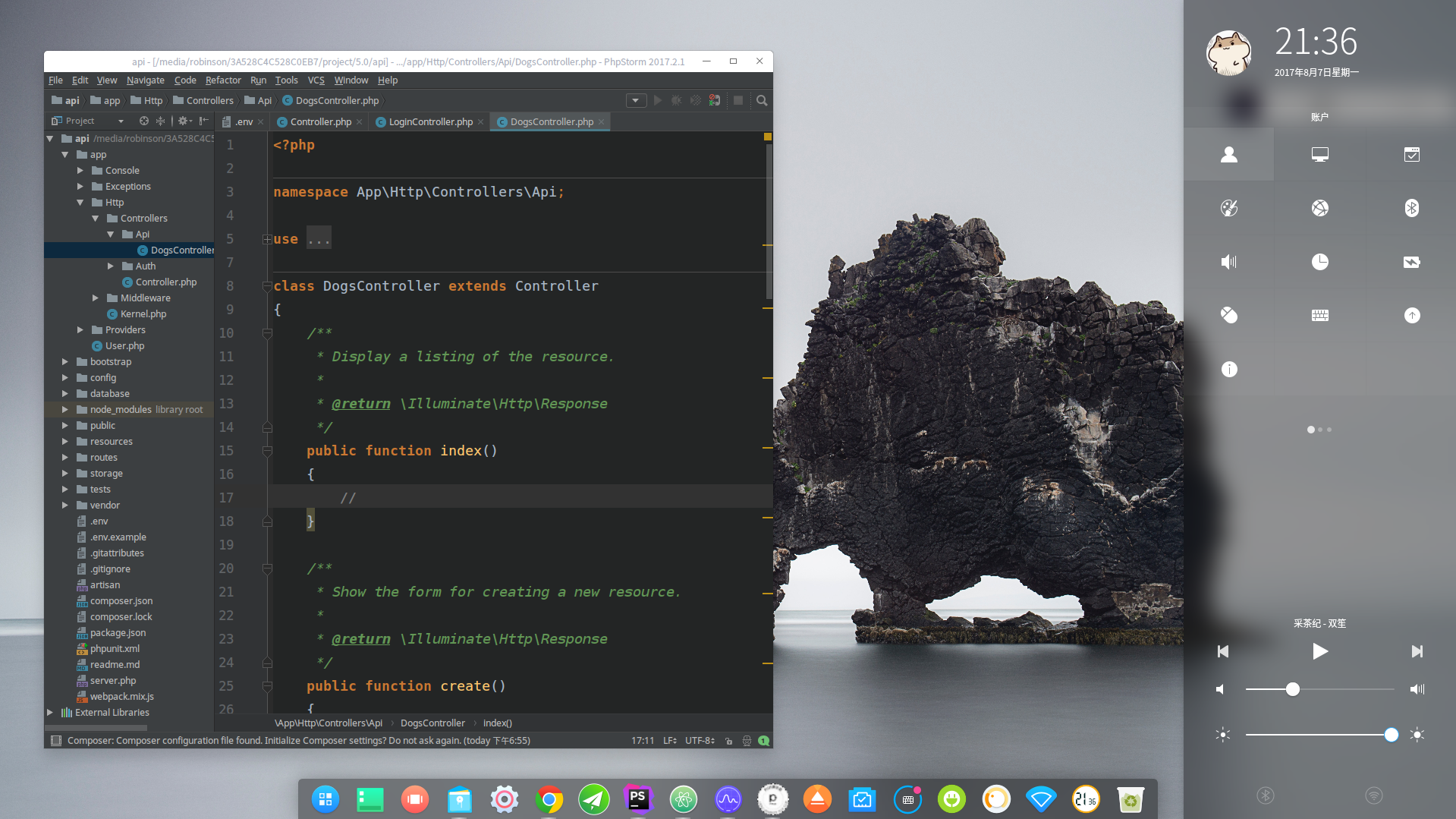Expand the Console folder
The height and width of the screenshot is (819, 1456).
(80, 171)
